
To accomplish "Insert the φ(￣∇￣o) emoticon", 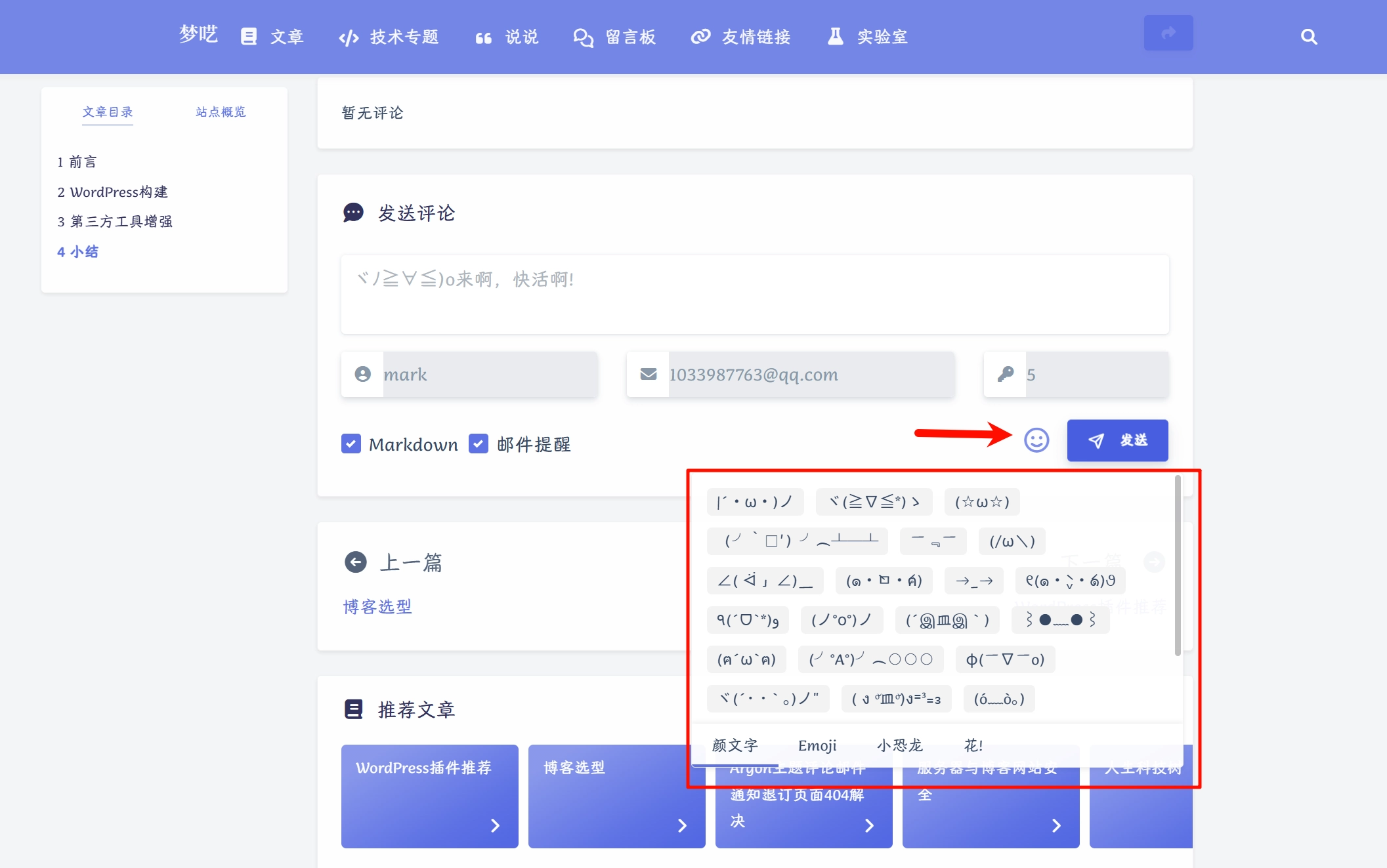I will click(1005, 659).
